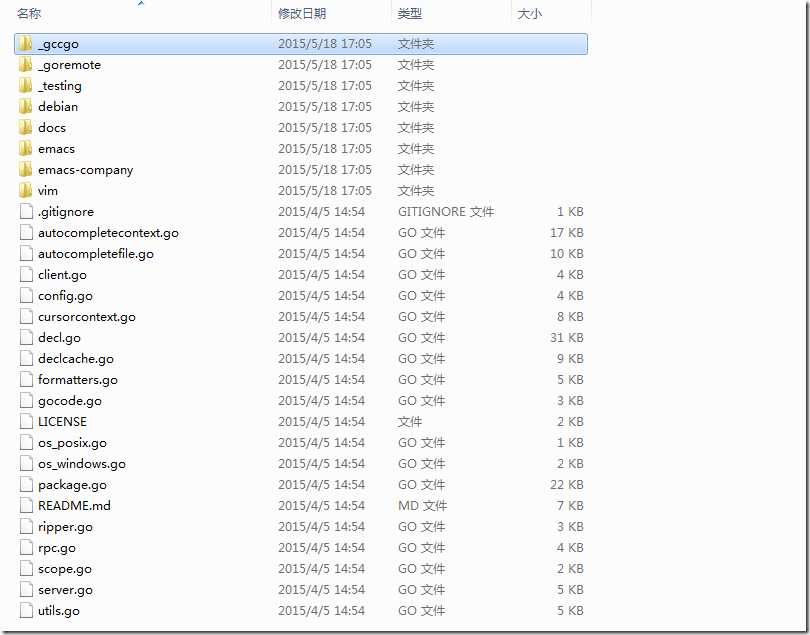The image size is (810, 635).
Task: Click the declcache.go file icon
Action: tap(26, 359)
